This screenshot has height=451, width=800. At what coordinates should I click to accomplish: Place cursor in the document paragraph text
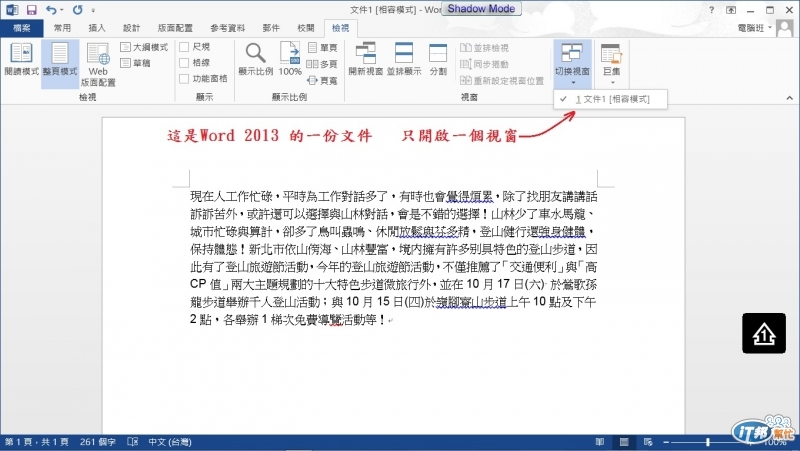(x=393, y=258)
